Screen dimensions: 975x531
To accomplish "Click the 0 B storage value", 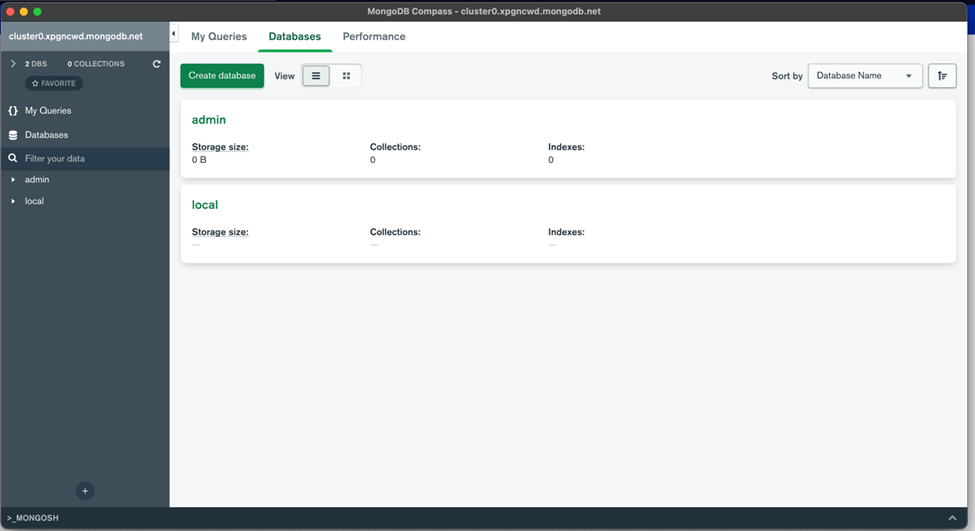I will point(199,160).
